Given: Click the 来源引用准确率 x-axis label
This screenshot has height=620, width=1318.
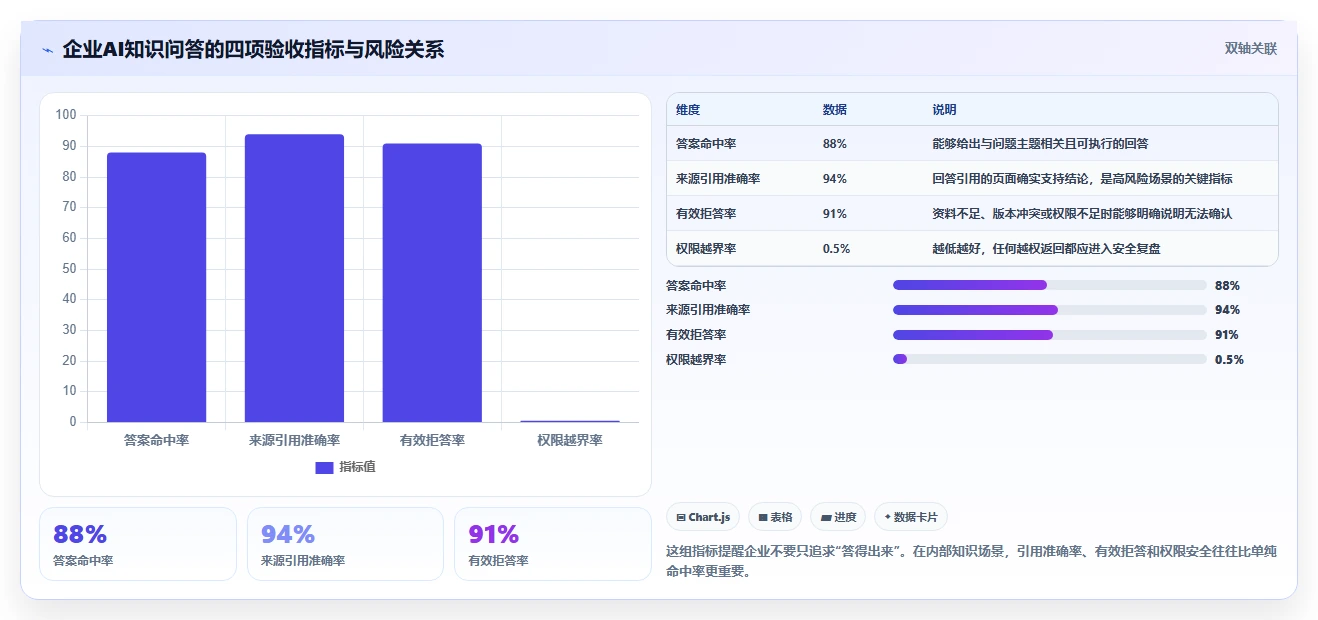Looking at the screenshot, I should pos(294,440).
